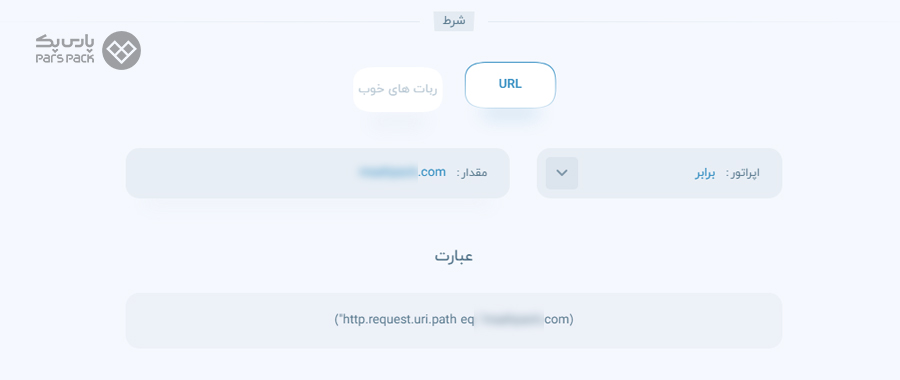The width and height of the screenshot is (900, 380).
Task: Click the شرط section label
Action: 453,21
